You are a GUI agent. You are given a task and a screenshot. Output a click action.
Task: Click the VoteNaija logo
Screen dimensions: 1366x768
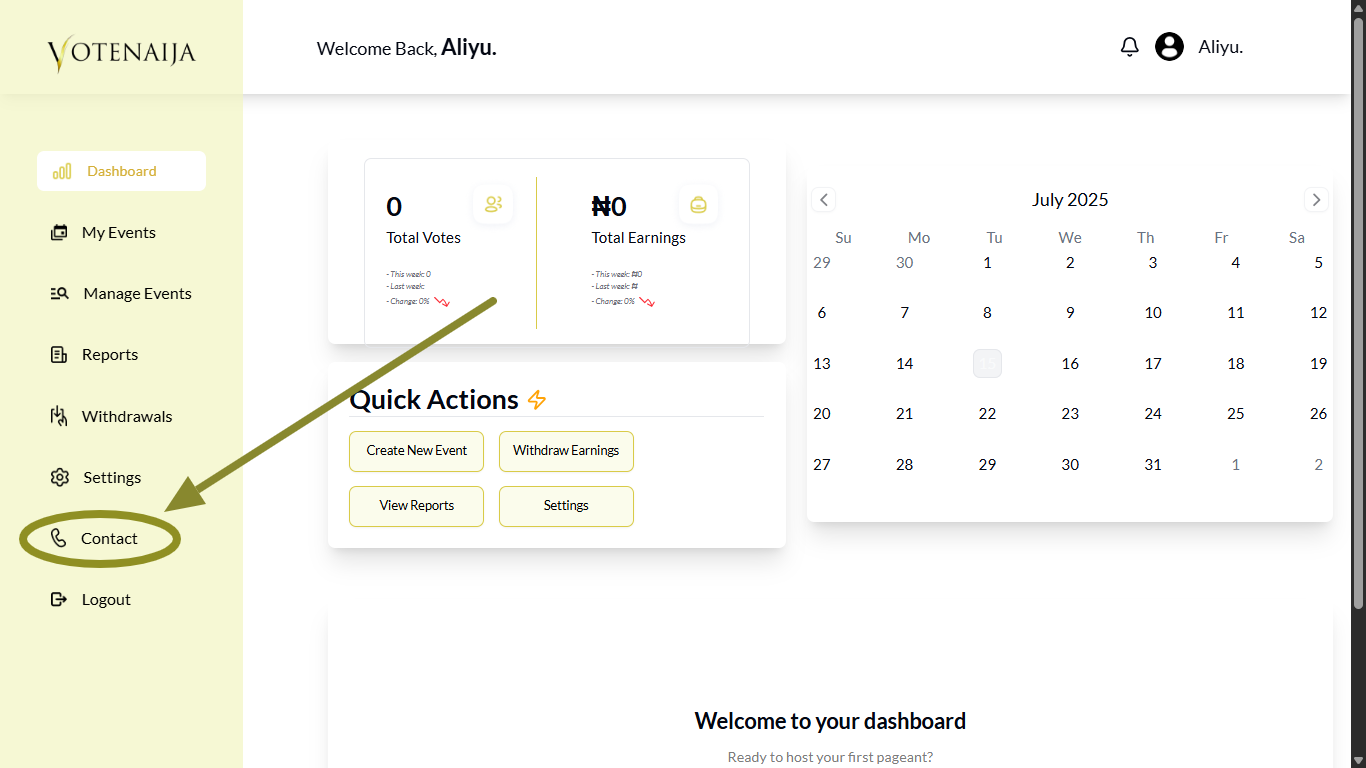pyautogui.click(x=121, y=52)
